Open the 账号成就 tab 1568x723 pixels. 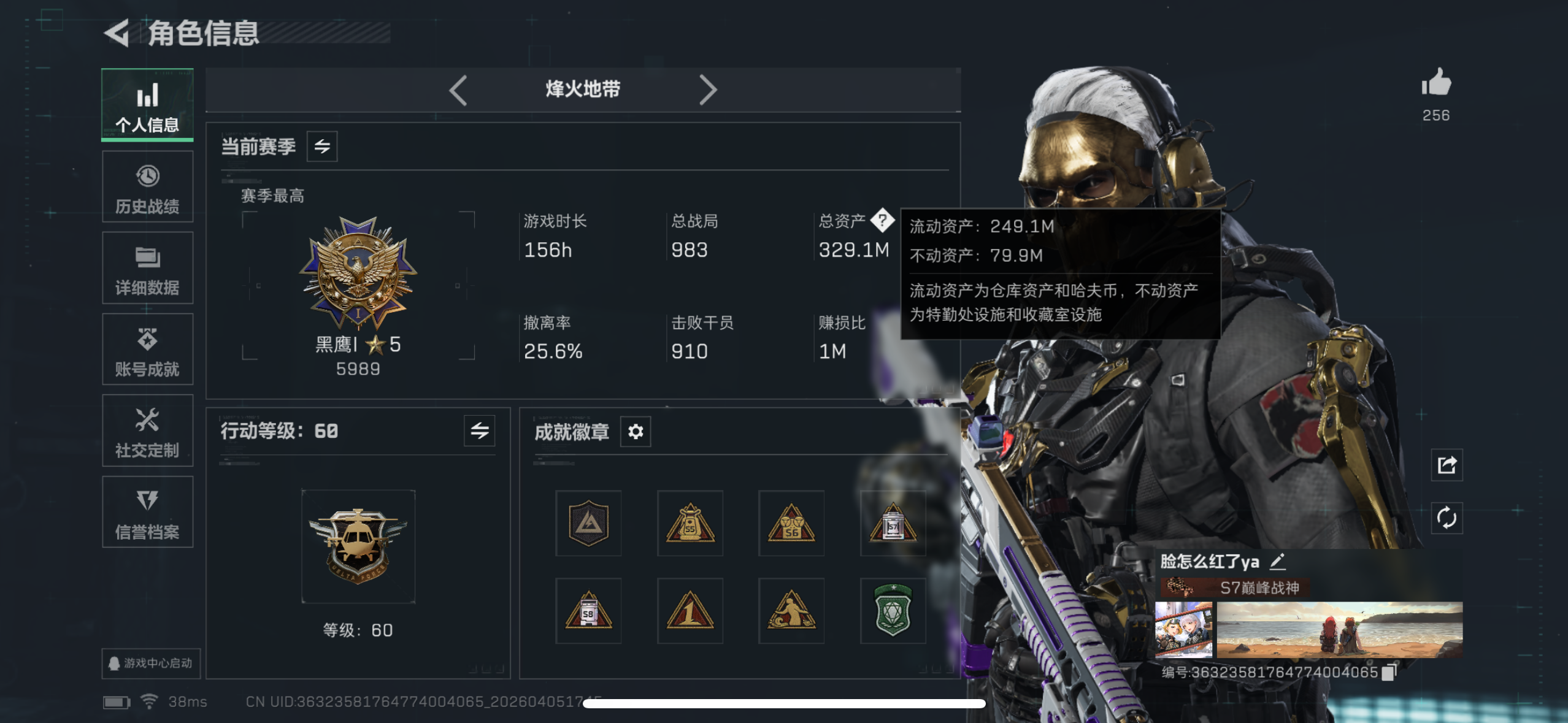tap(148, 350)
